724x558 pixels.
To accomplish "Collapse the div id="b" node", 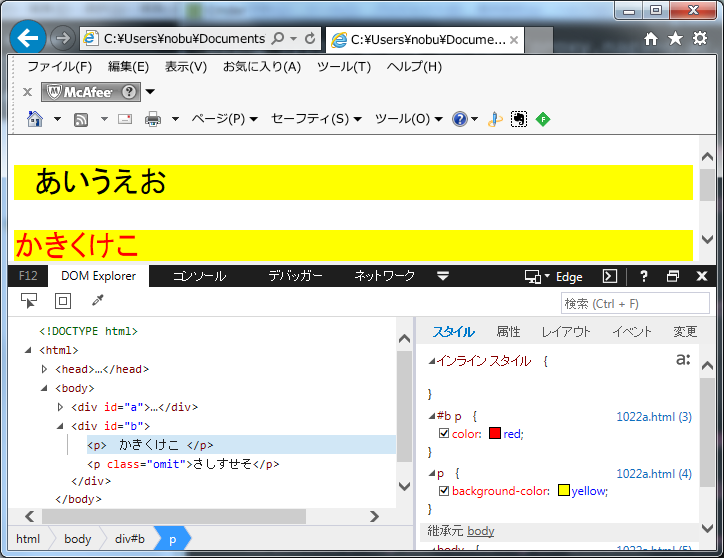I will [x=60, y=426].
